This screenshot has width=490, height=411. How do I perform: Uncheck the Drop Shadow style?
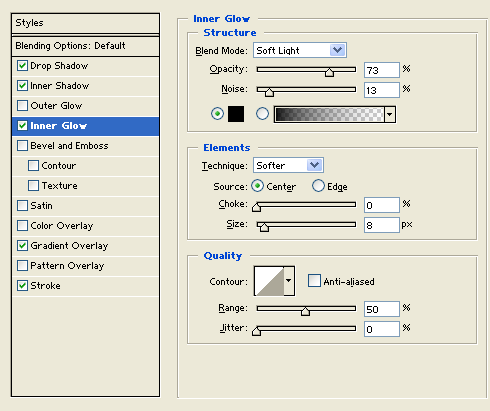pyautogui.click(x=22, y=66)
